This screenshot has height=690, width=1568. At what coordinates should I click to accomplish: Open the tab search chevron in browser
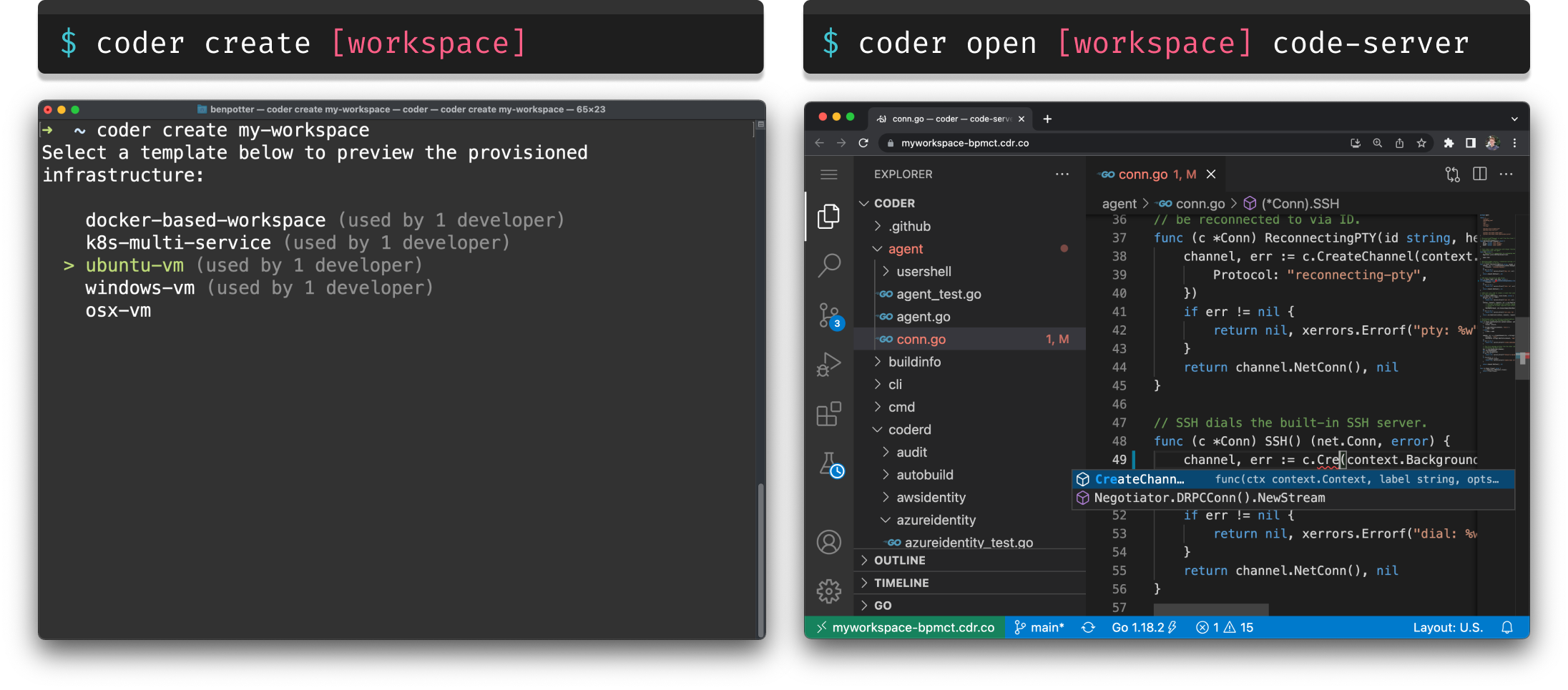pyautogui.click(x=1514, y=119)
